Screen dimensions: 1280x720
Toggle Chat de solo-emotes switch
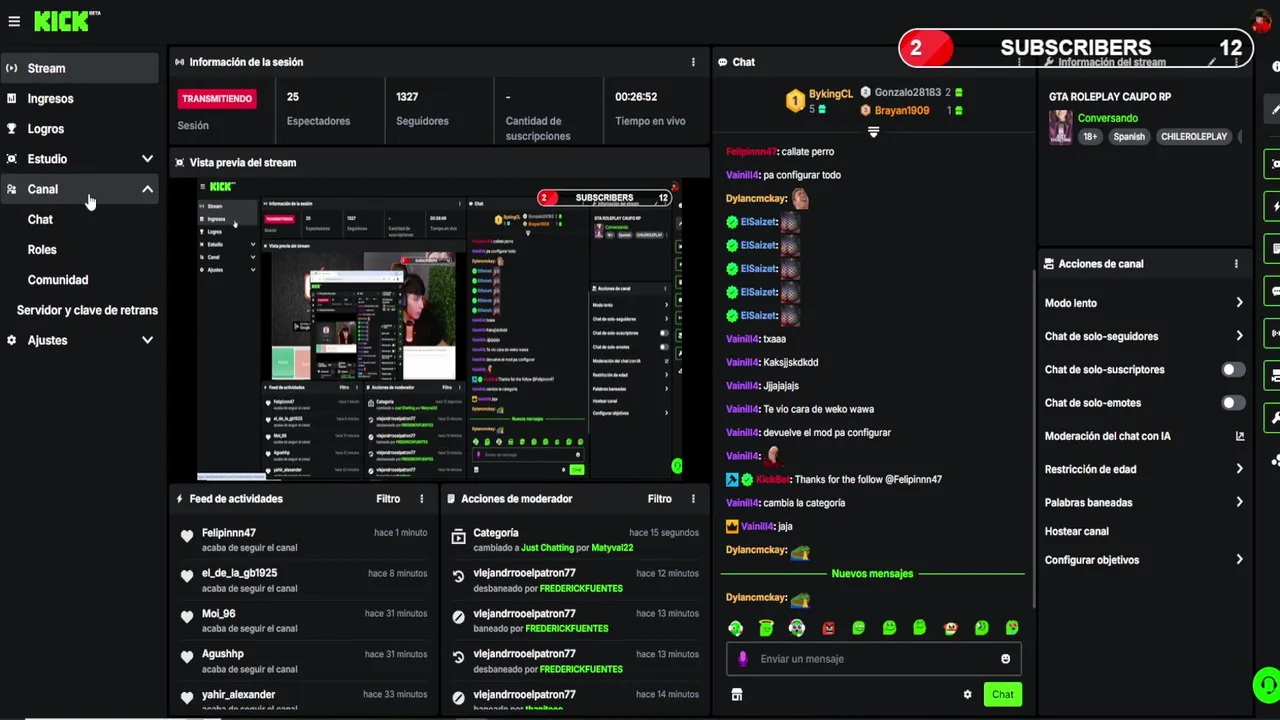point(1233,403)
